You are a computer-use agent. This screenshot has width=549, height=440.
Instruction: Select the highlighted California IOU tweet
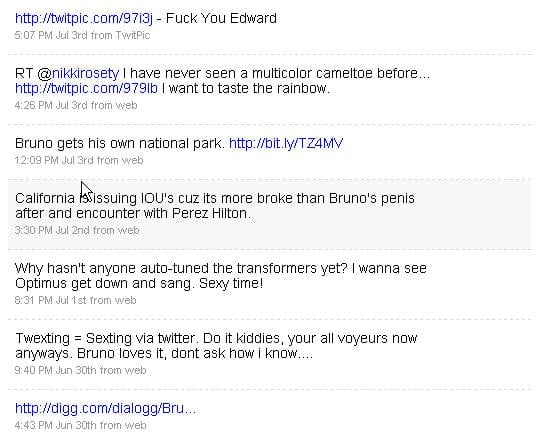click(x=270, y=214)
